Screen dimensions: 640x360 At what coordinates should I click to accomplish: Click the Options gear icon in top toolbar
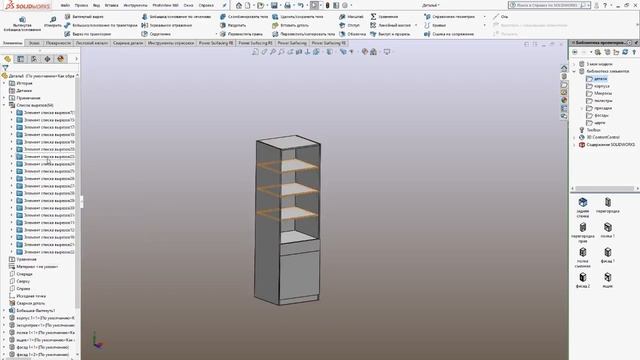click(x=345, y=5)
